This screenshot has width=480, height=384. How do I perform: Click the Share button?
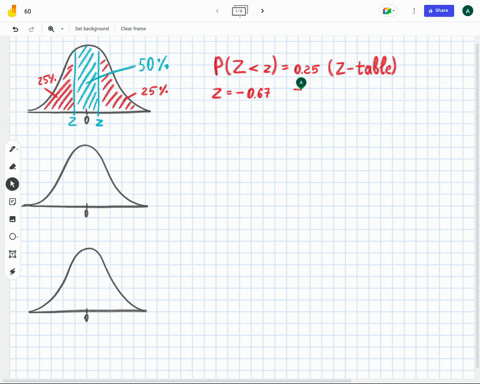coord(439,11)
